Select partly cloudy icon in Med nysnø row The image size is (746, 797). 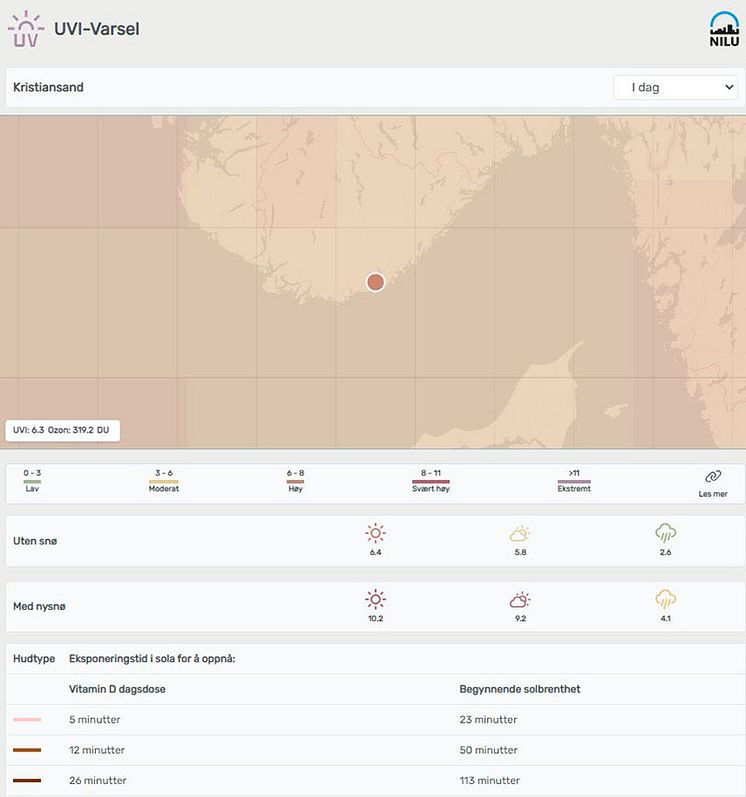point(520,600)
